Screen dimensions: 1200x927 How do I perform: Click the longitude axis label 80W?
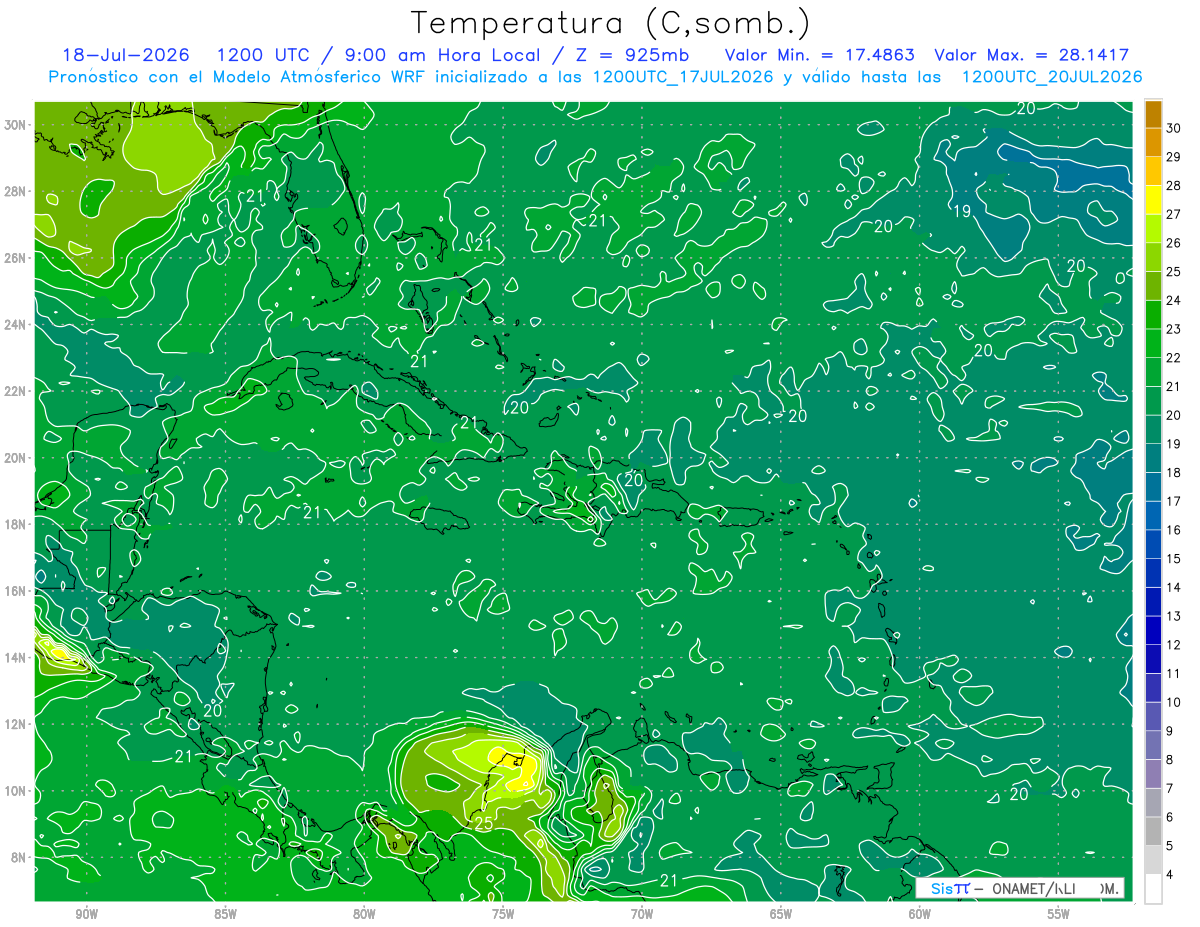[364, 914]
